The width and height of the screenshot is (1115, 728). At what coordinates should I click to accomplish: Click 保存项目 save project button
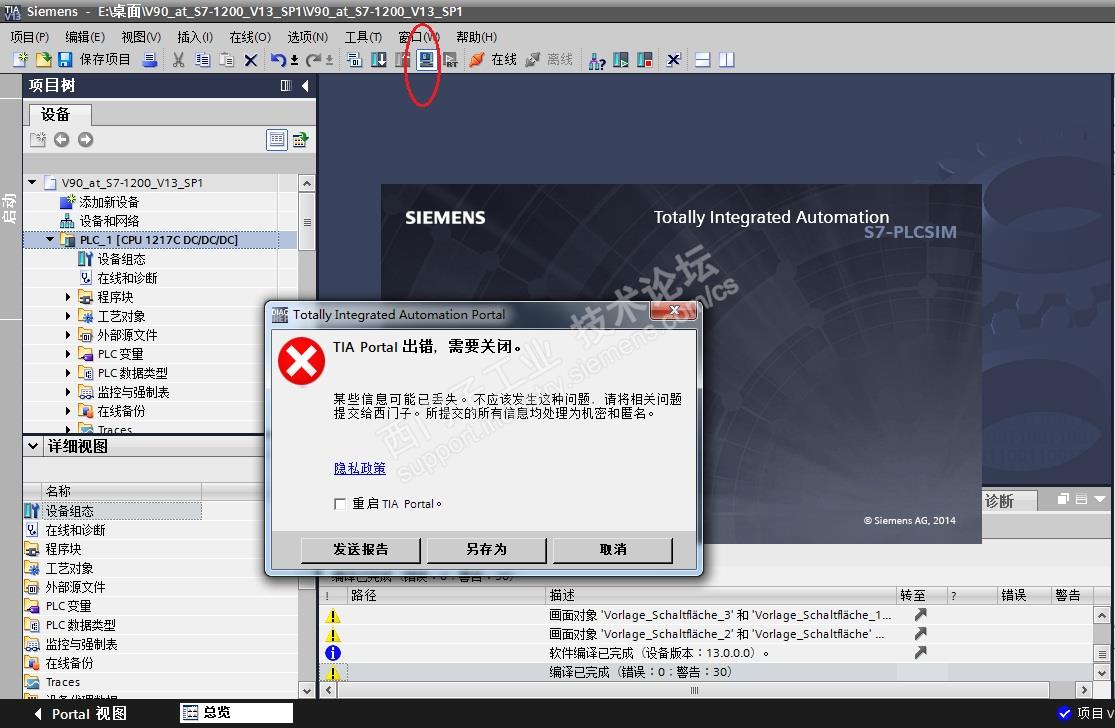pyautogui.click(x=95, y=60)
